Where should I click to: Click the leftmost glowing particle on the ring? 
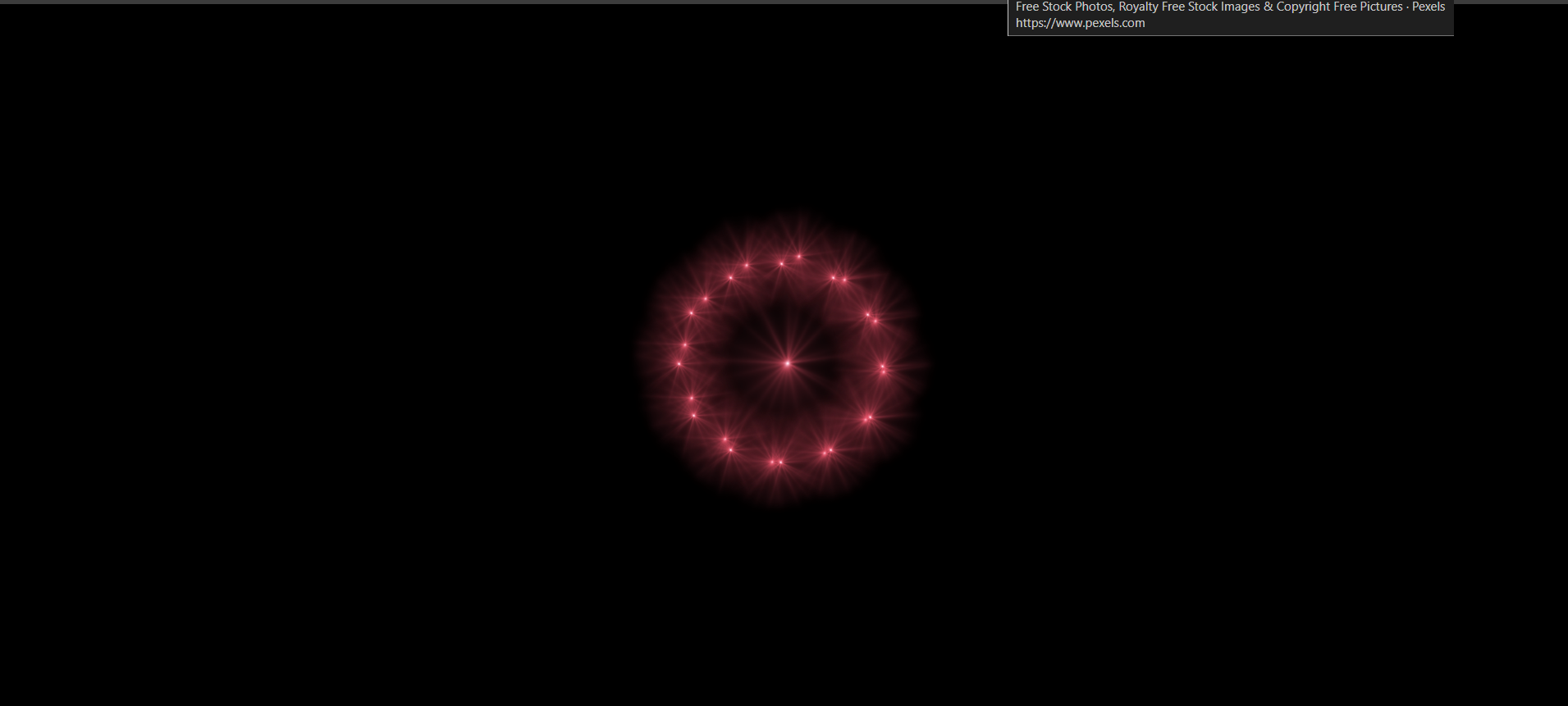click(679, 363)
